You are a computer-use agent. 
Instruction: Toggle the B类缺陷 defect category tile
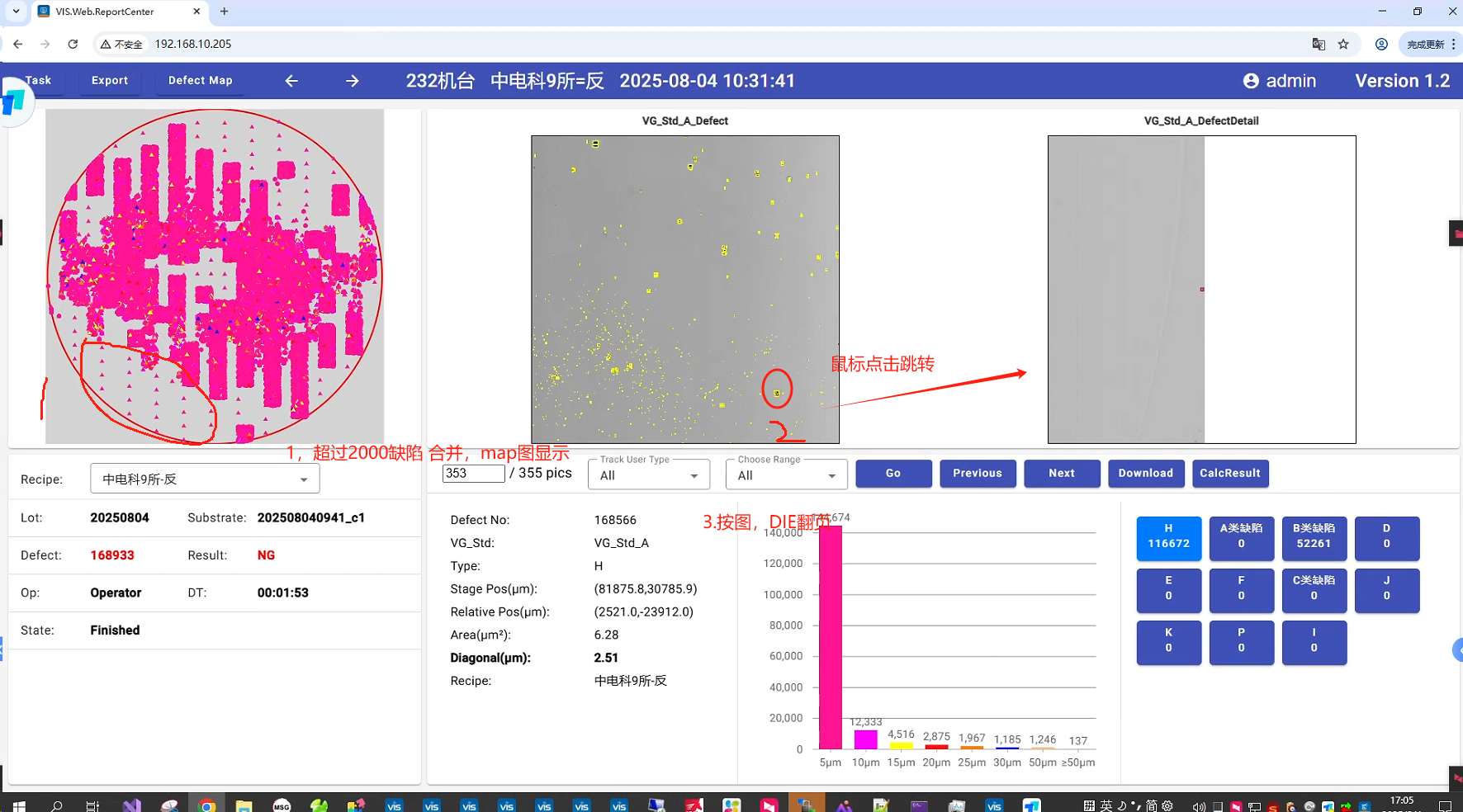pos(1314,537)
